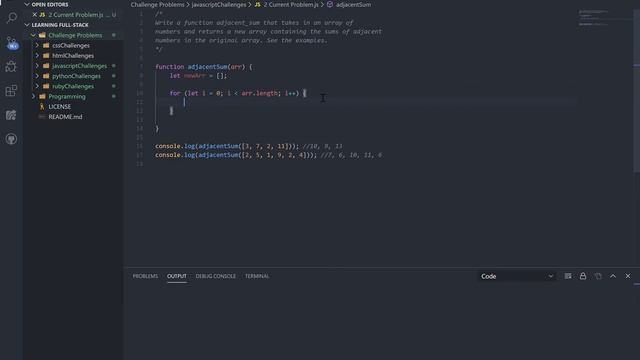Screen dimensions: 640x360
Task: Click the htmlChallenges folder icon
Action: (x=46, y=56)
